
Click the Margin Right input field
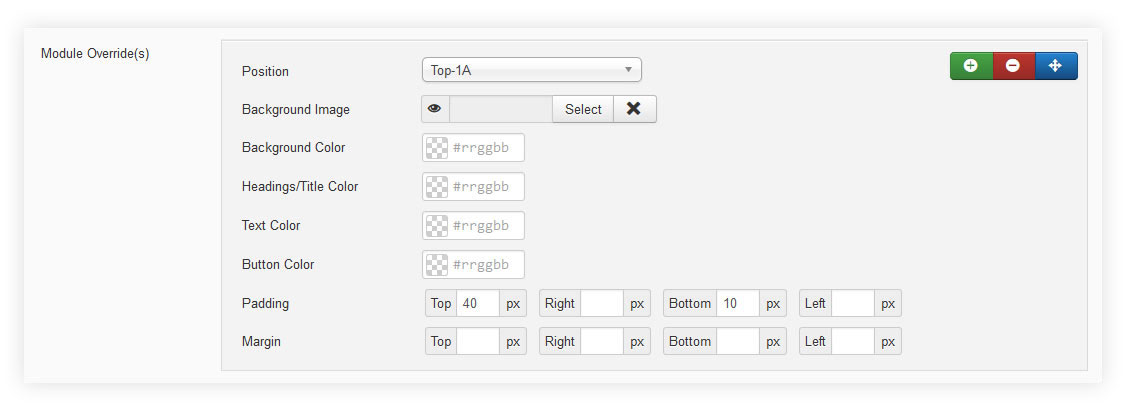tap(602, 342)
